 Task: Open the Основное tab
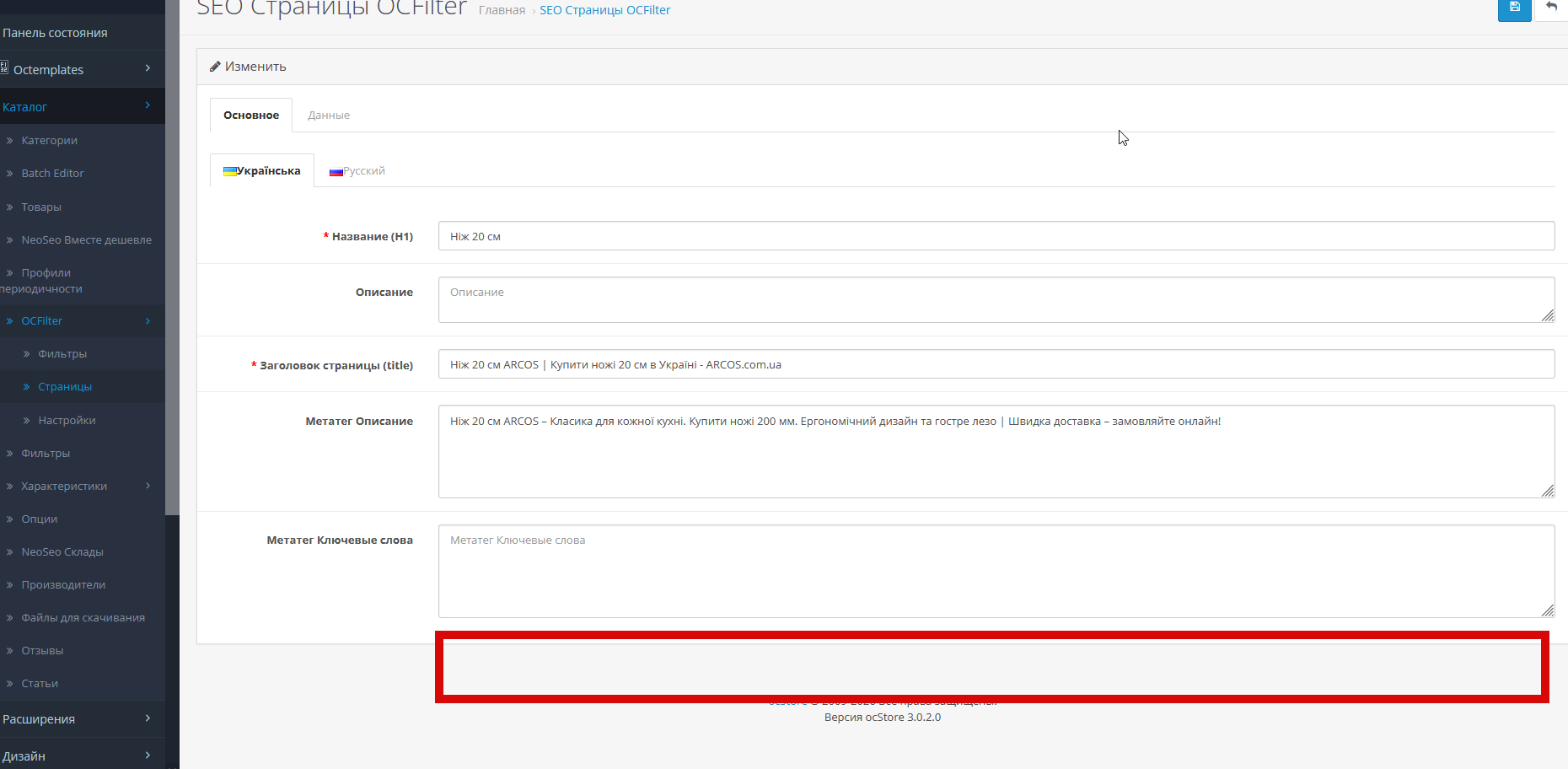tap(251, 115)
